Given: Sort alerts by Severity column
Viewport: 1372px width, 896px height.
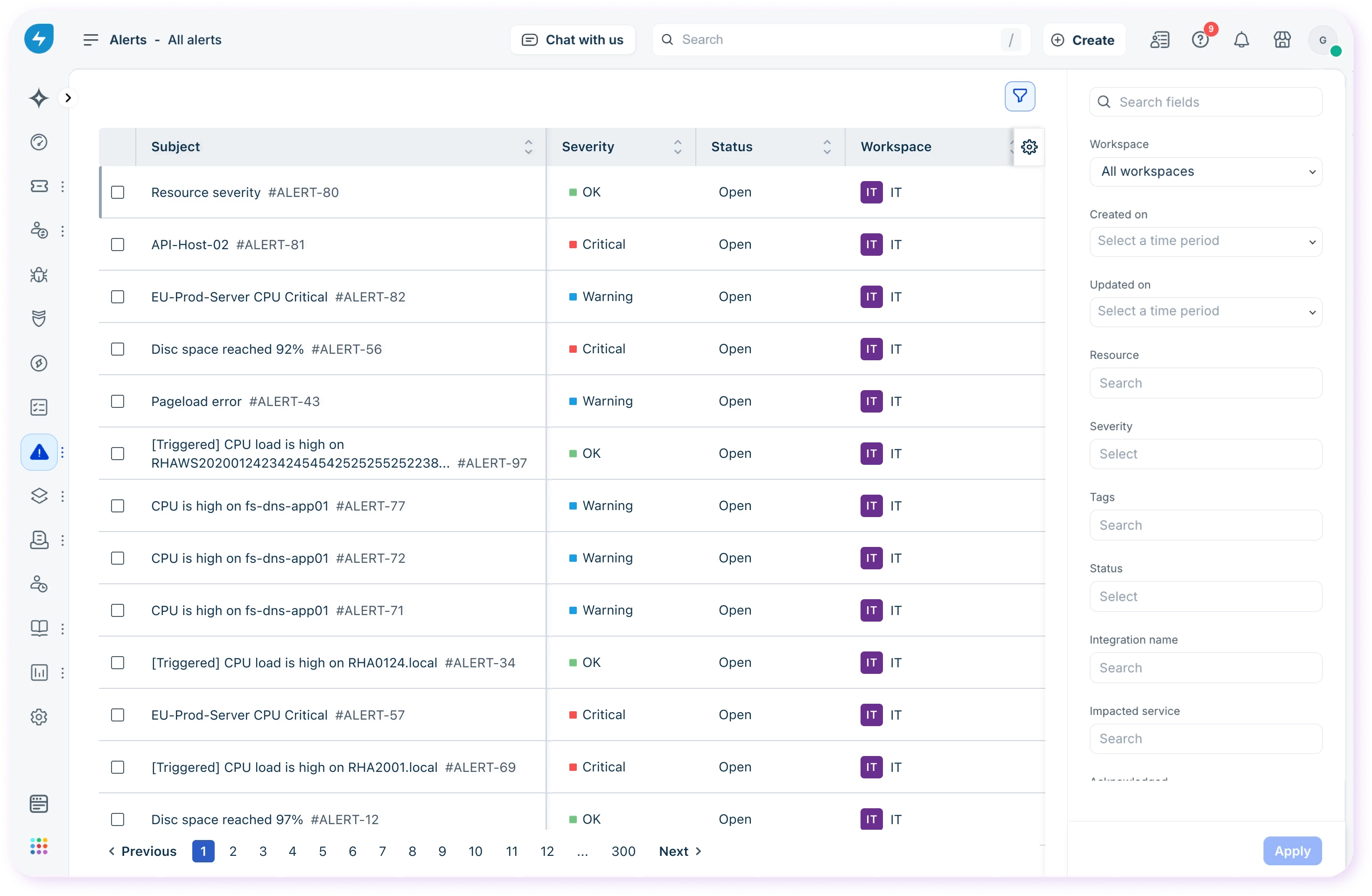Looking at the screenshot, I should click(678, 147).
